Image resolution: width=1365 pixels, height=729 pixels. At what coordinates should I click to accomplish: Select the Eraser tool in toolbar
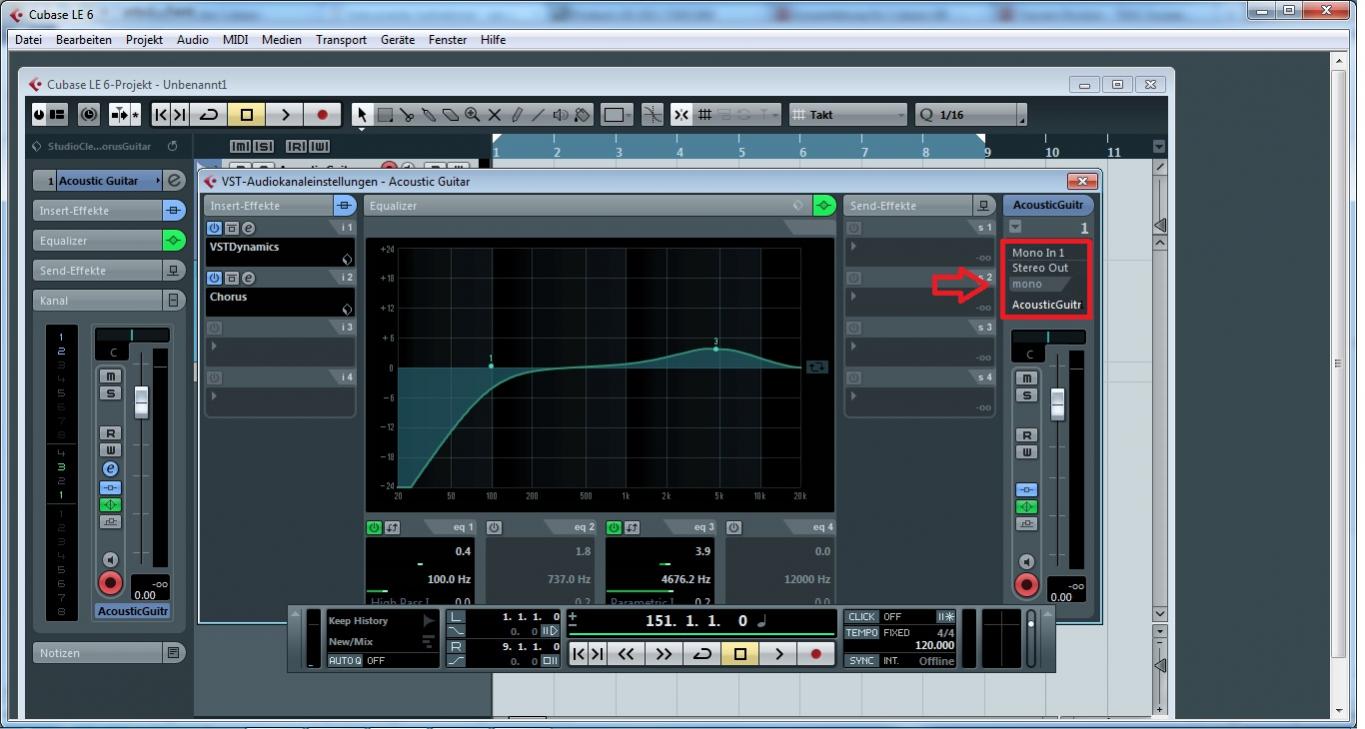tap(451, 115)
